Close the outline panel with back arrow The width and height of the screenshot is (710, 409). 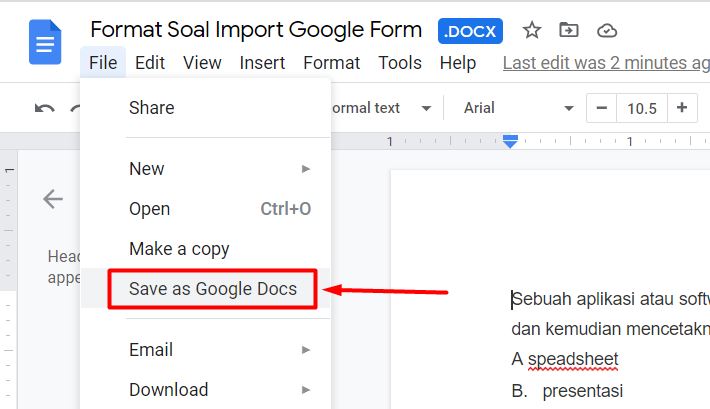53,199
